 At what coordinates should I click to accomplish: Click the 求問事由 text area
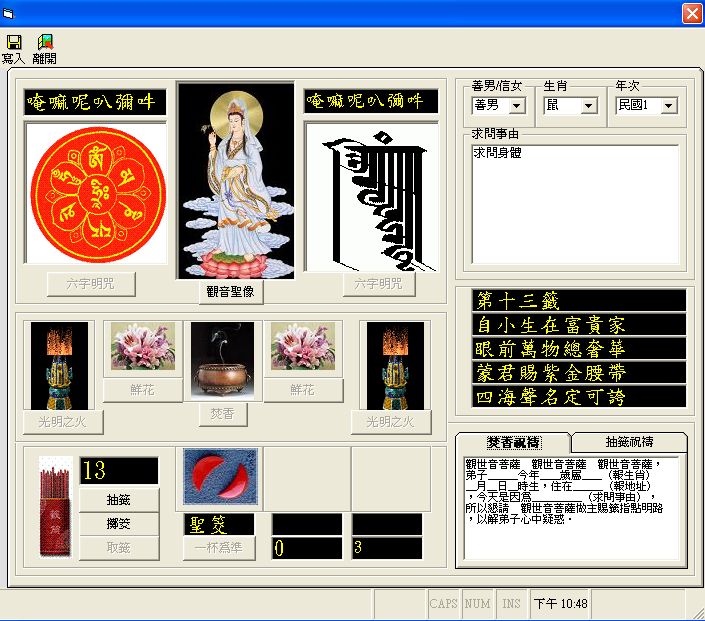(x=574, y=205)
